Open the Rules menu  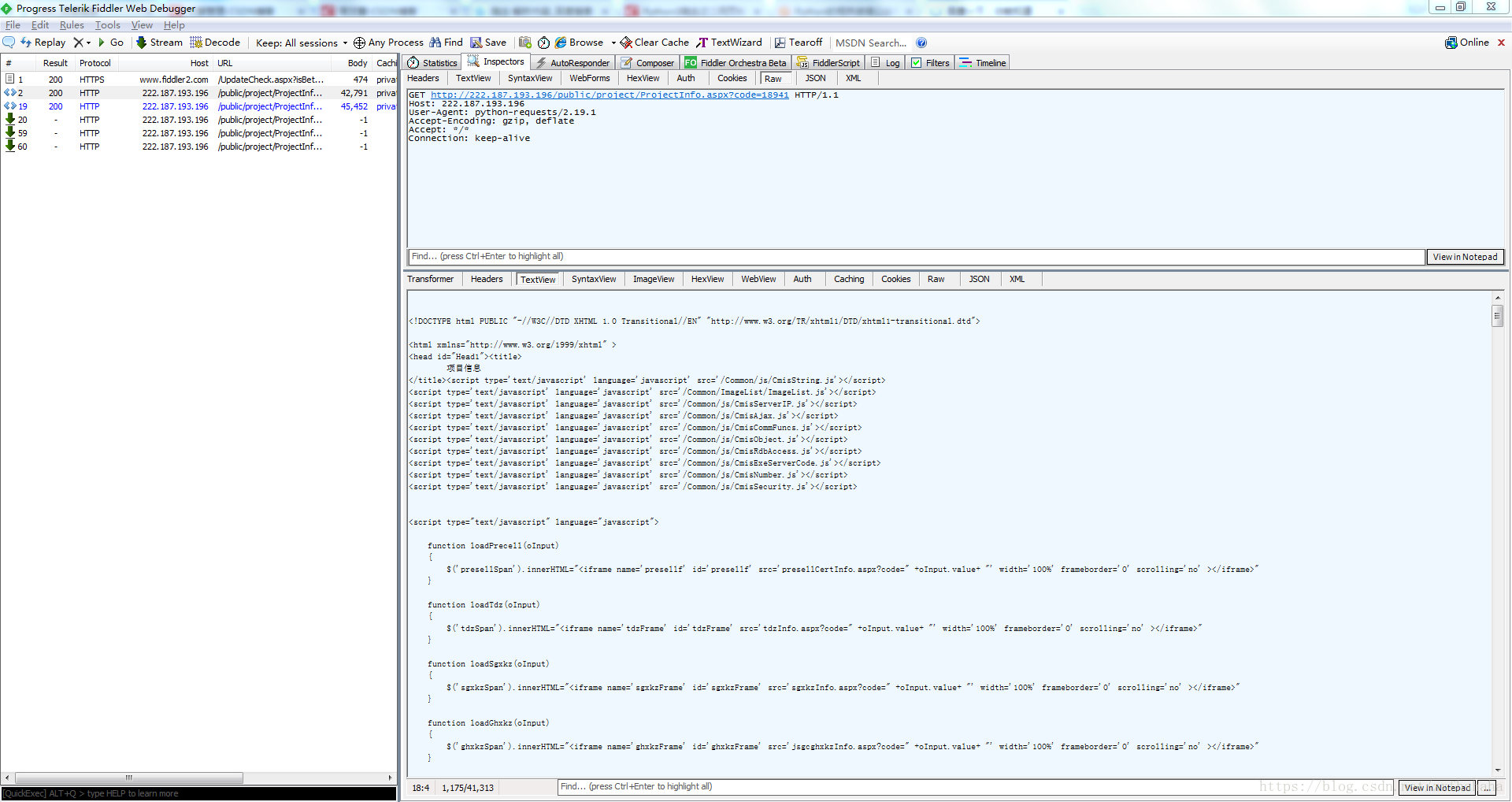click(72, 25)
